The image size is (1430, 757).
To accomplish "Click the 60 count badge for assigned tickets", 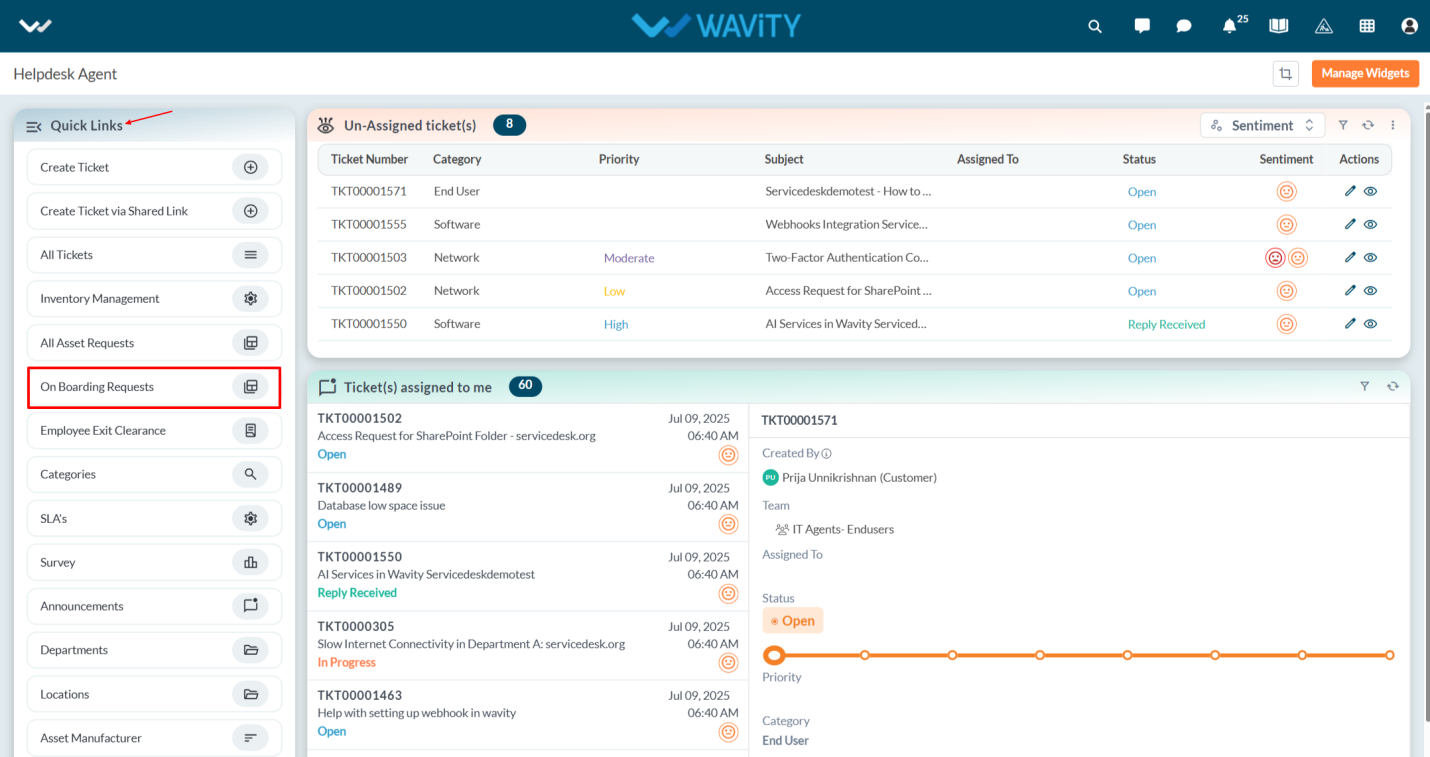I will pyautogui.click(x=525, y=385).
